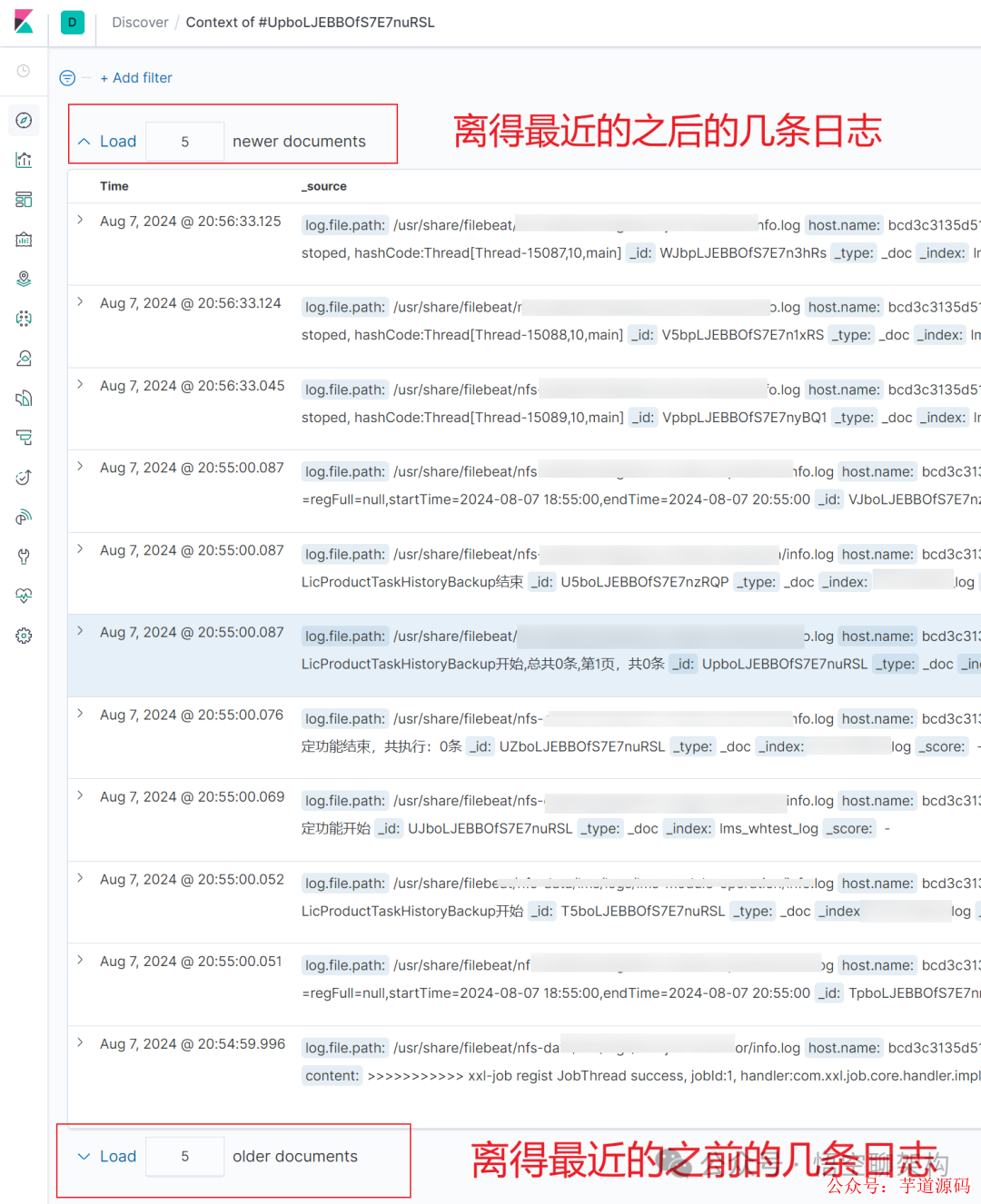Open the filters options icon near Add filter
The width and height of the screenshot is (981, 1204).
(x=66, y=78)
